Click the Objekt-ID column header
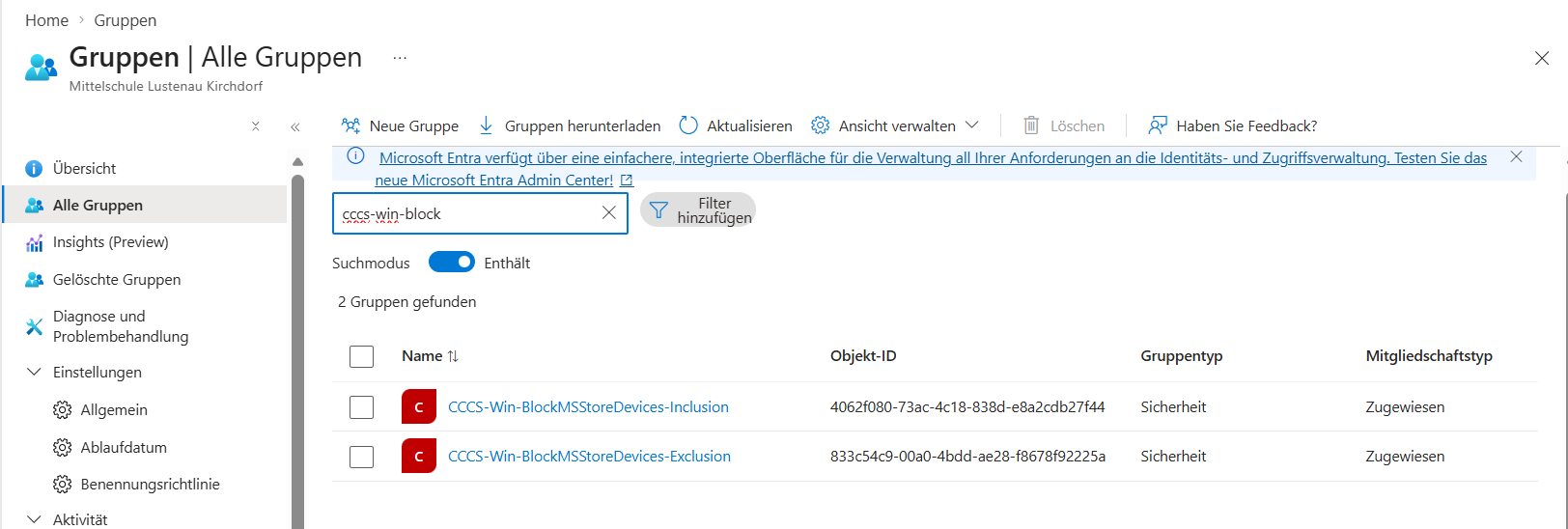 point(863,356)
